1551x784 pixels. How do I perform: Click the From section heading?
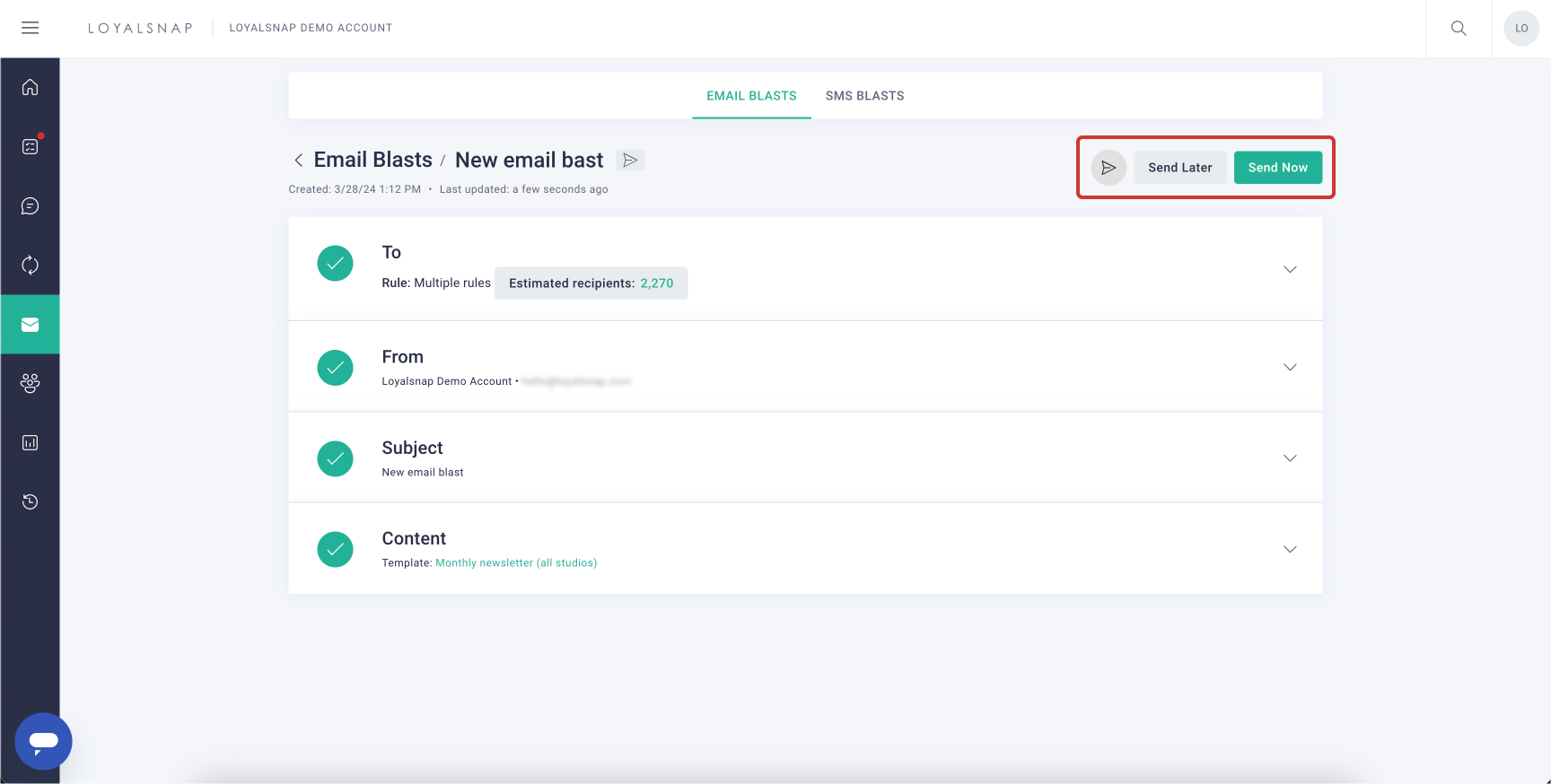pos(402,357)
